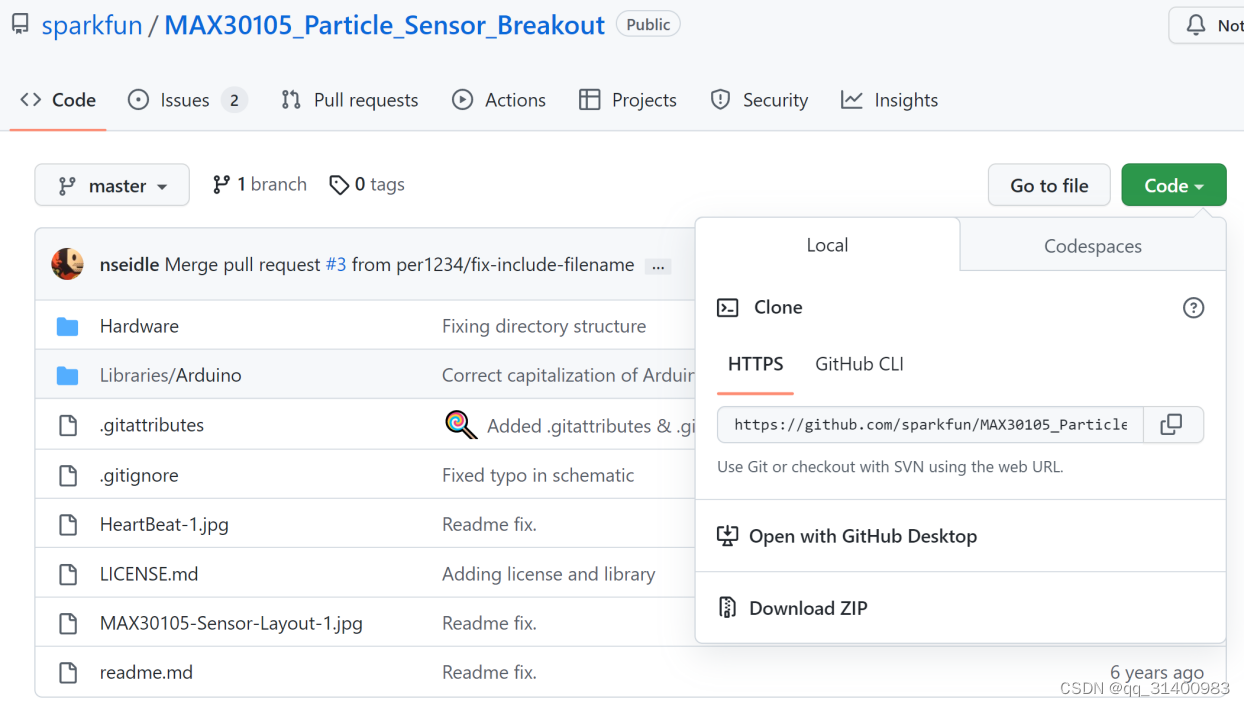Switch to the Code tab

pos(58,100)
